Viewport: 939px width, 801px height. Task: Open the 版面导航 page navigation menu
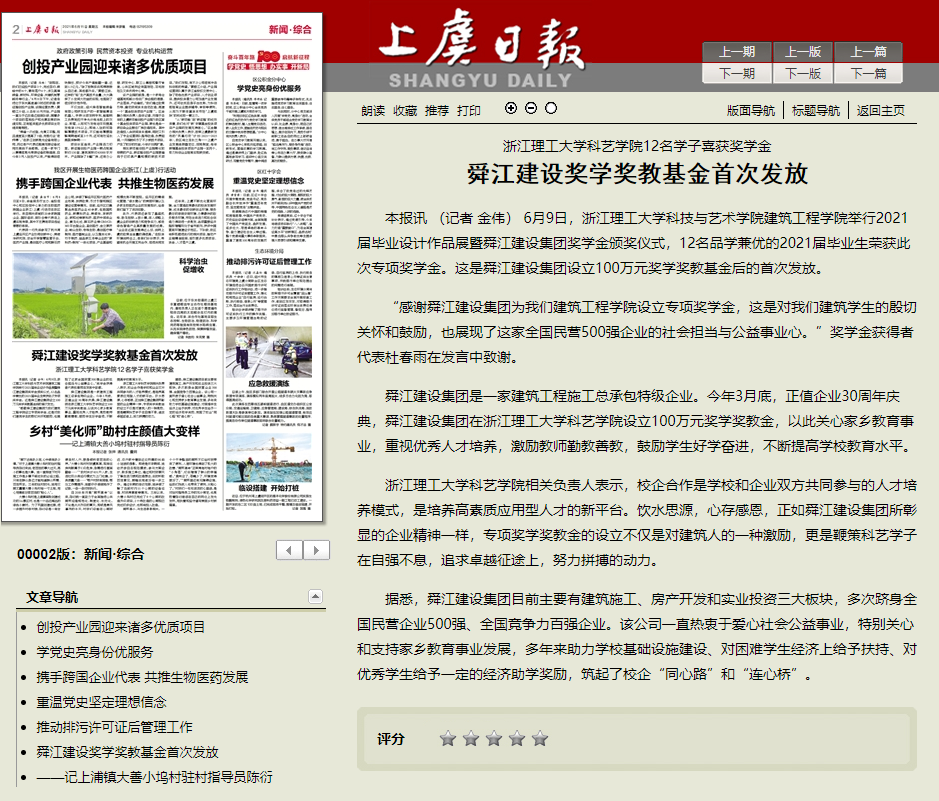coord(750,110)
